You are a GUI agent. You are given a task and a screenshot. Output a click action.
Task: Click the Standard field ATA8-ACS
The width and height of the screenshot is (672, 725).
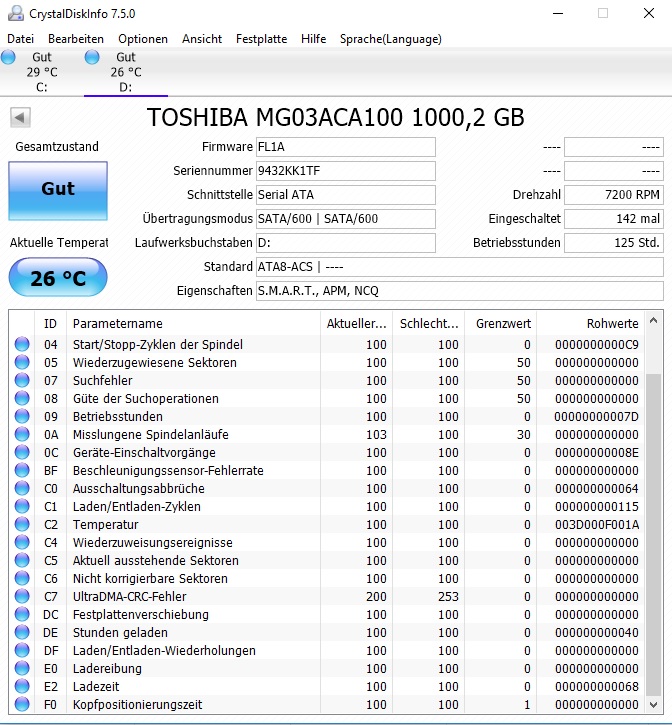coord(460,267)
